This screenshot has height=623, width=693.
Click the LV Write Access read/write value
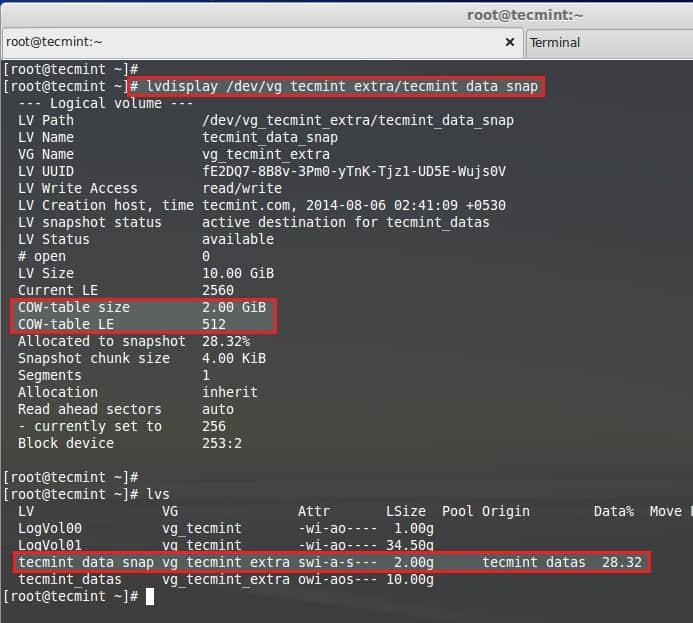[241, 188]
